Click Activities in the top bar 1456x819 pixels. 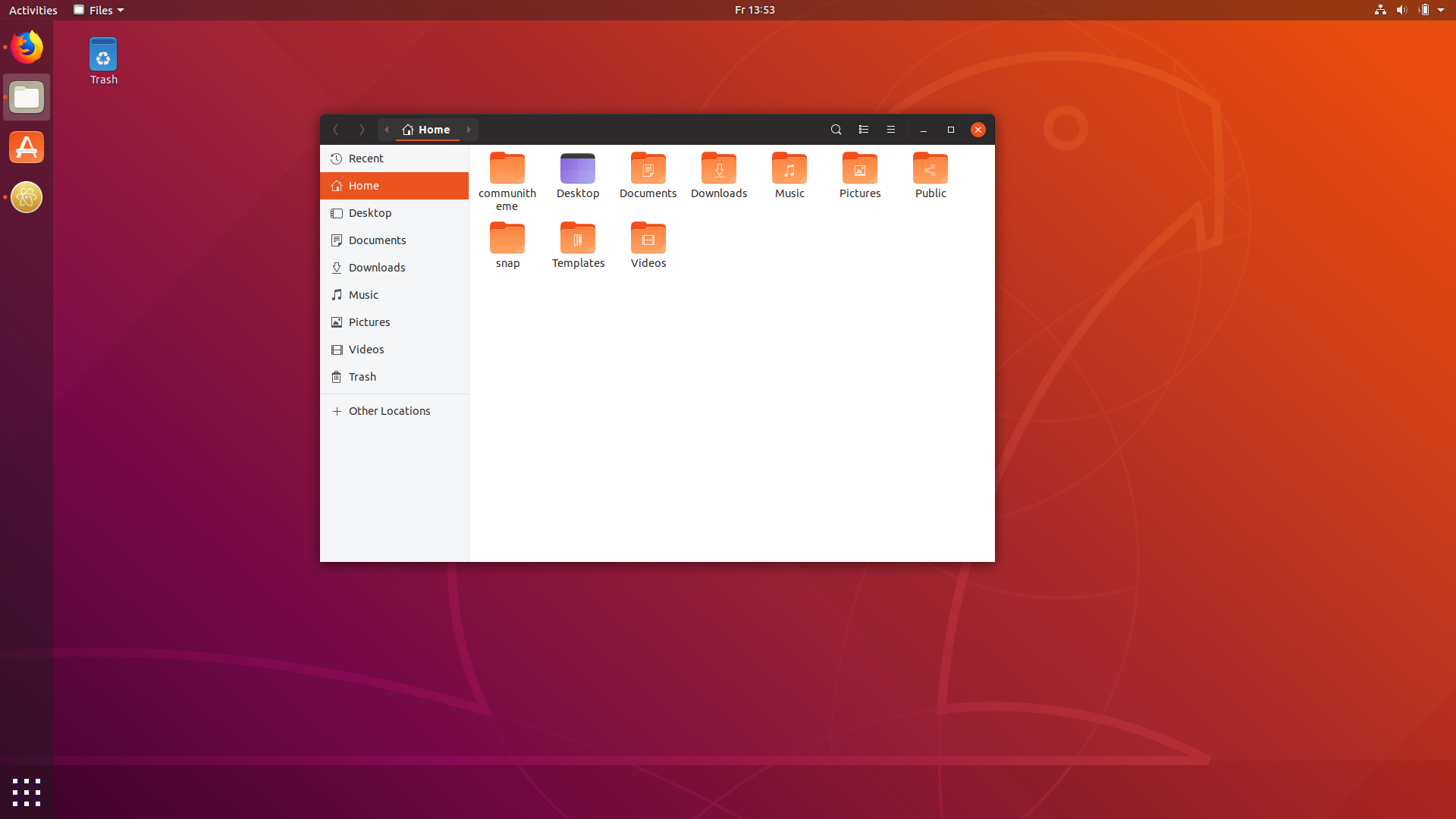[x=33, y=10]
